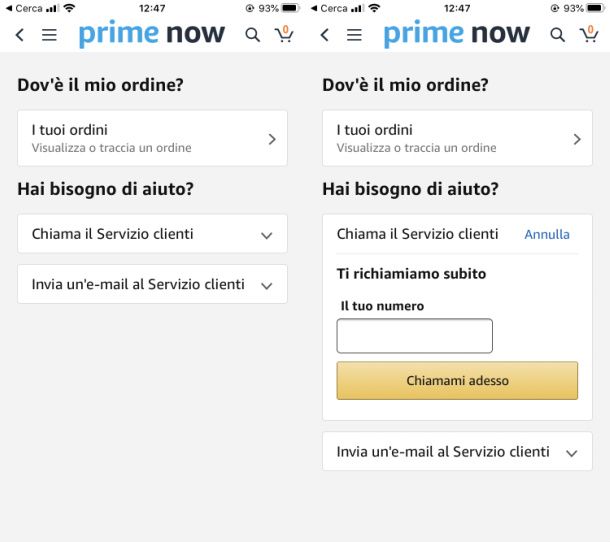
Task: Expand 'Invia un'e-mail' section in right screen
Action: tap(457, 452)
